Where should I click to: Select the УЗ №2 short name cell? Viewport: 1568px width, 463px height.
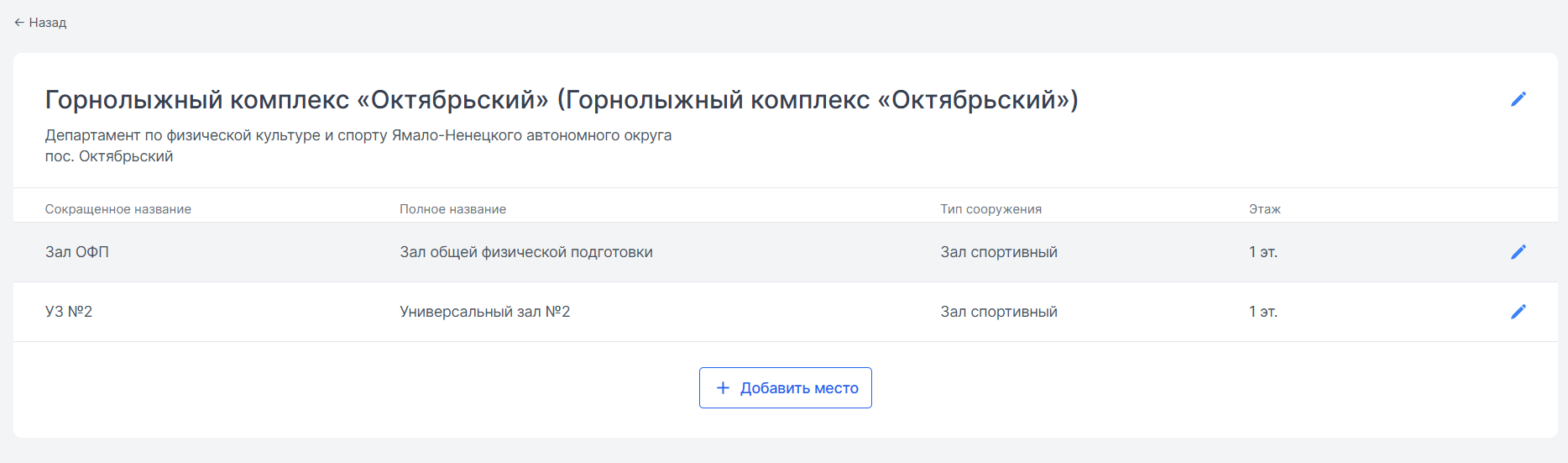pos(69,312)
